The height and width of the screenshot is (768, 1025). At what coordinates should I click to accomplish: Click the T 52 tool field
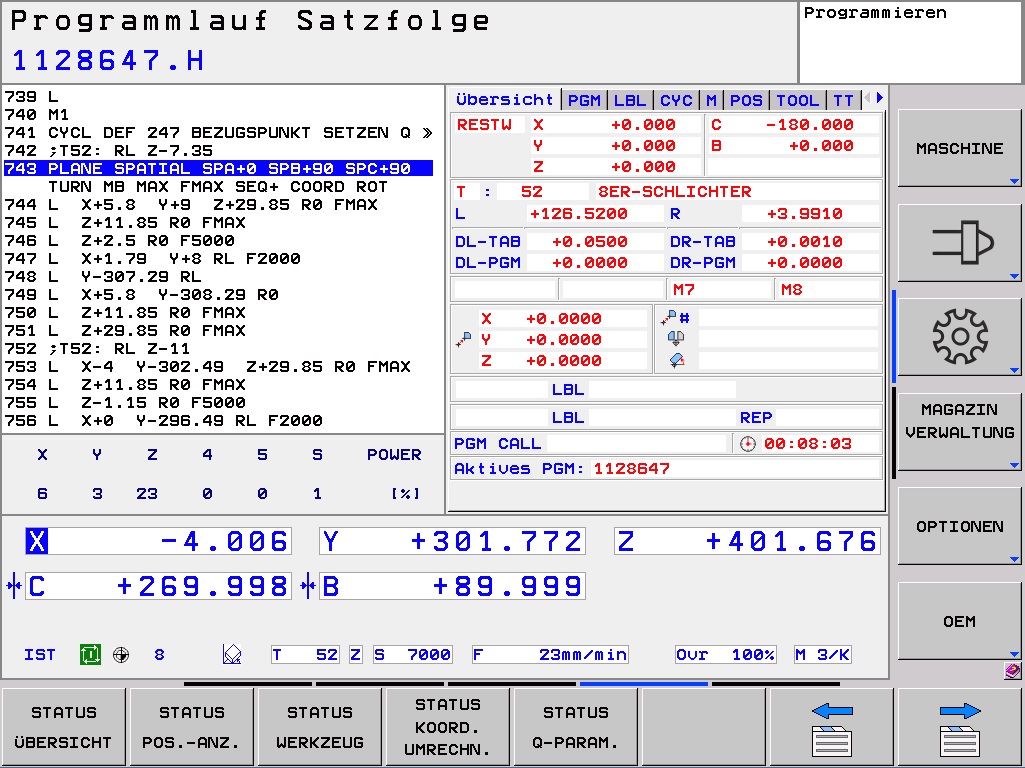pos(305,654)
